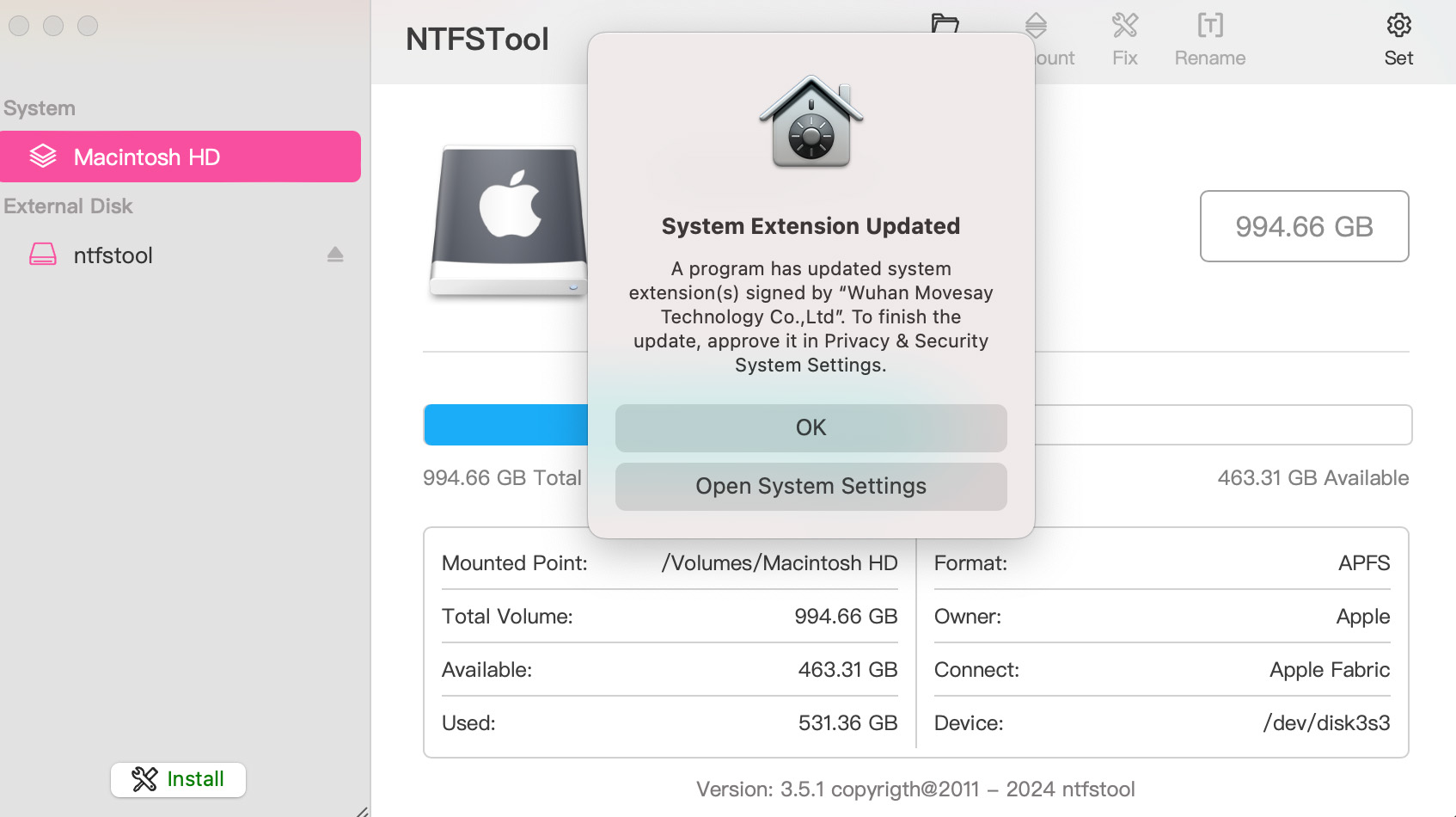Click the Macintosh HD layers icon in sidebar
Screen dimensions: 1456x817
pos(43,157)
